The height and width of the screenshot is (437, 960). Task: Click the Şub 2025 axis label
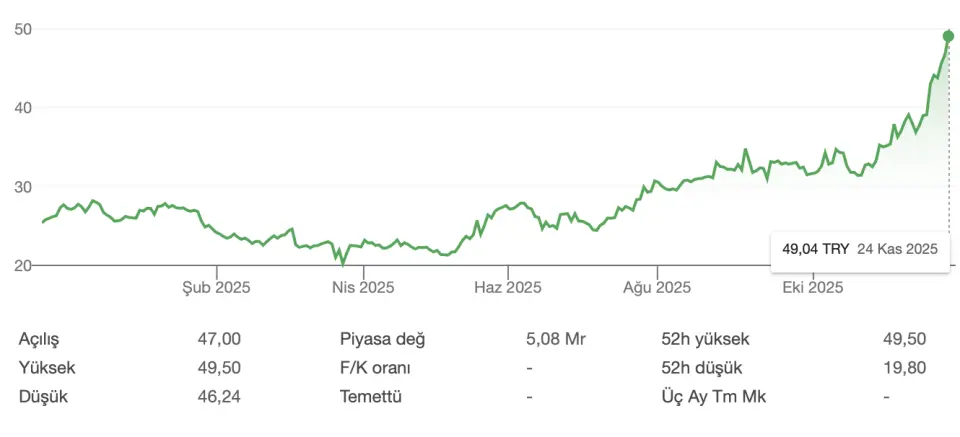tap(215, 288)
